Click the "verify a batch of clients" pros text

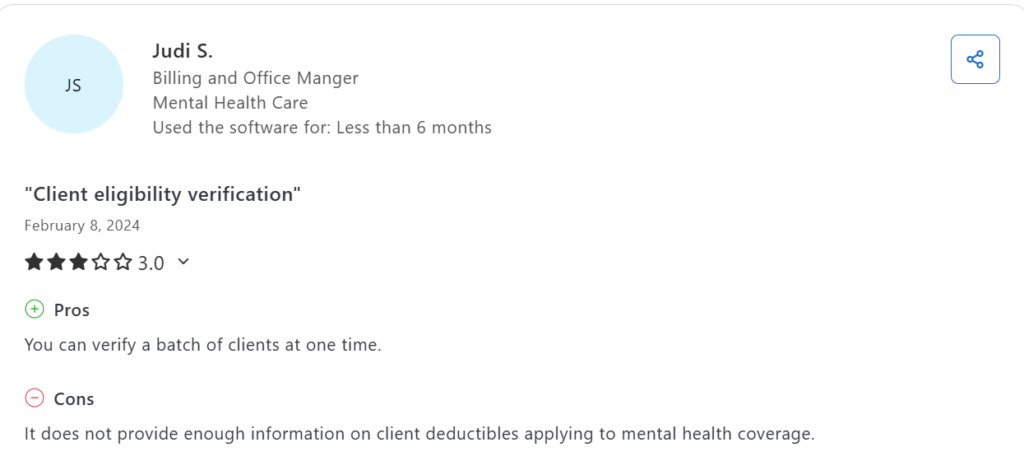coord(203,345)
